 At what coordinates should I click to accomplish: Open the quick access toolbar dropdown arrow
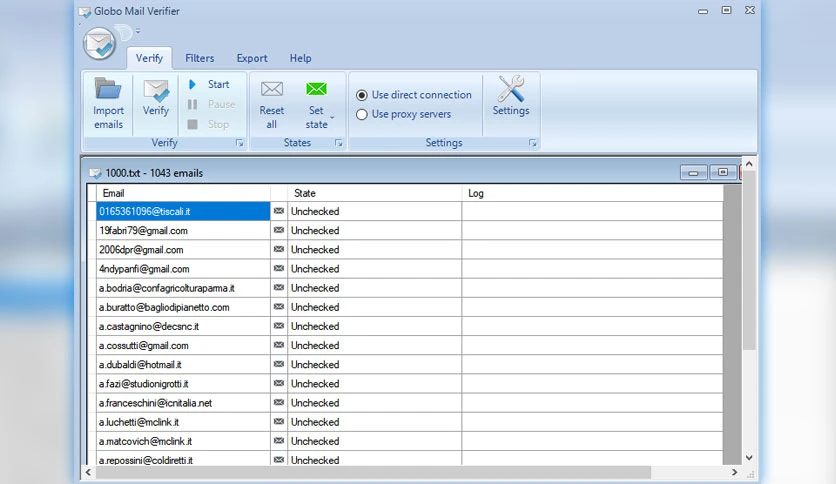click(138, 31)
